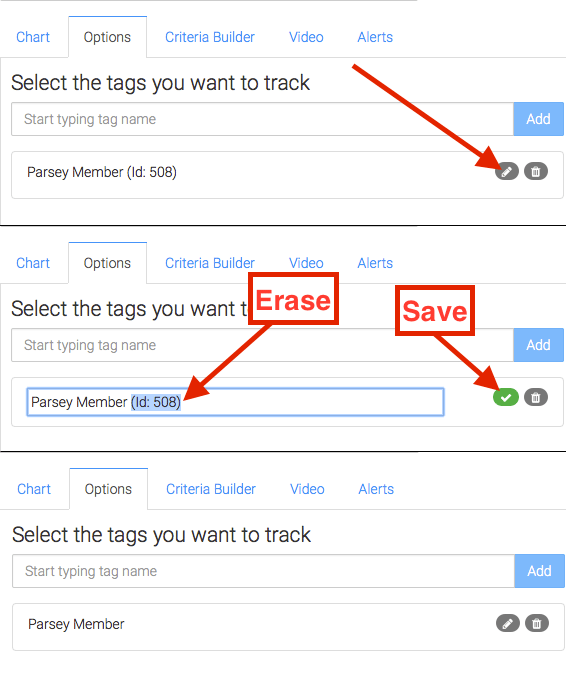Viewport: 566px width, 678px height.
Task: Switch to Criteria Builder tab in bottom panel
Action: point(211,489)
